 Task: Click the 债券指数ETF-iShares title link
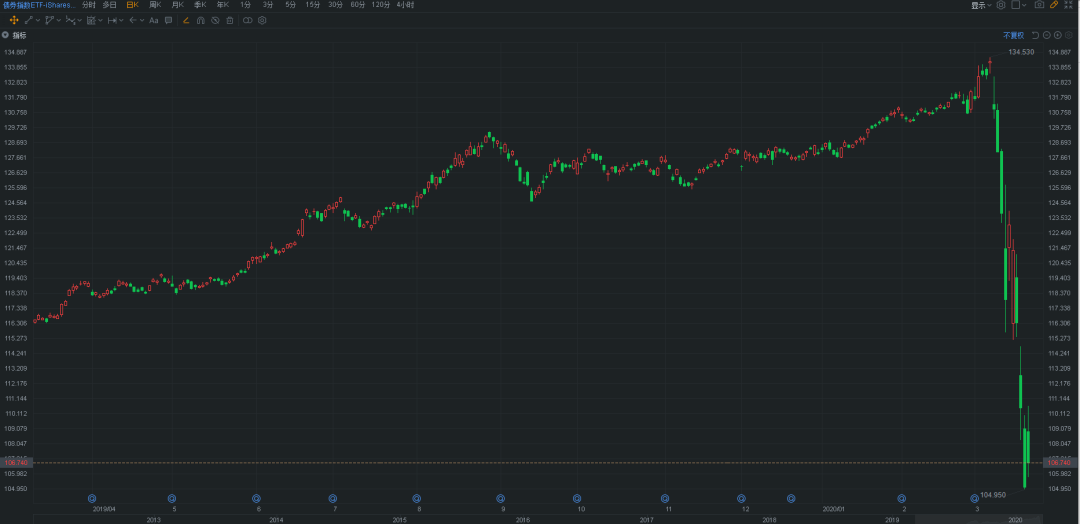(x=39, y=5)
